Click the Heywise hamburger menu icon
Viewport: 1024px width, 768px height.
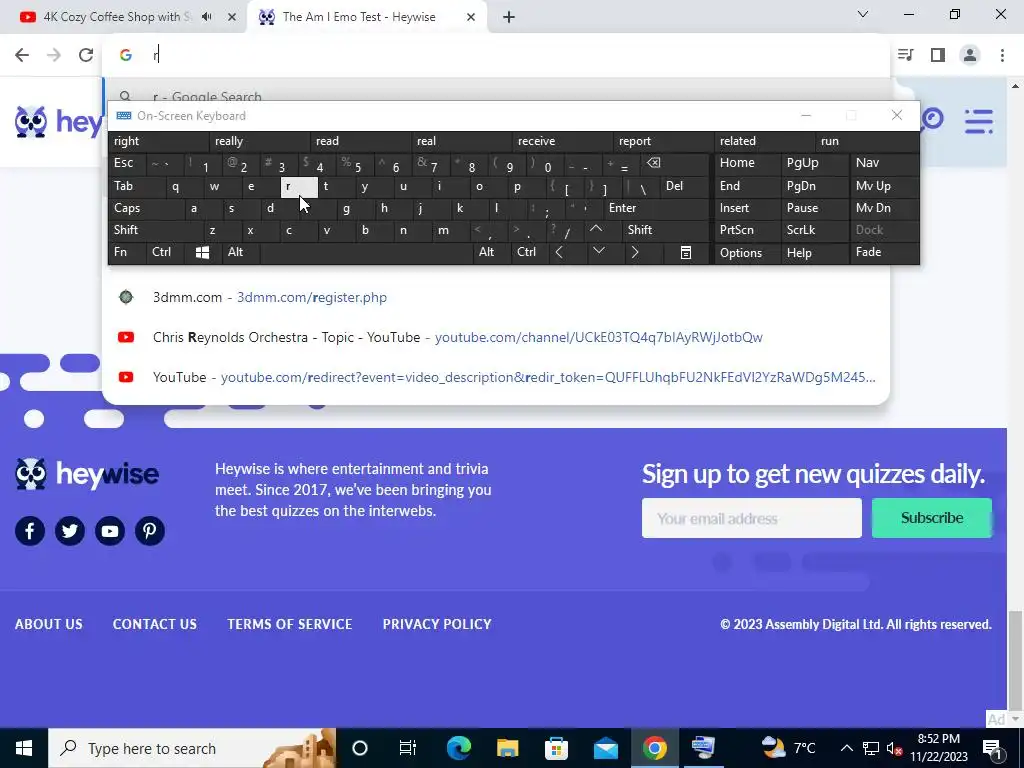click(x=979, y=121)
